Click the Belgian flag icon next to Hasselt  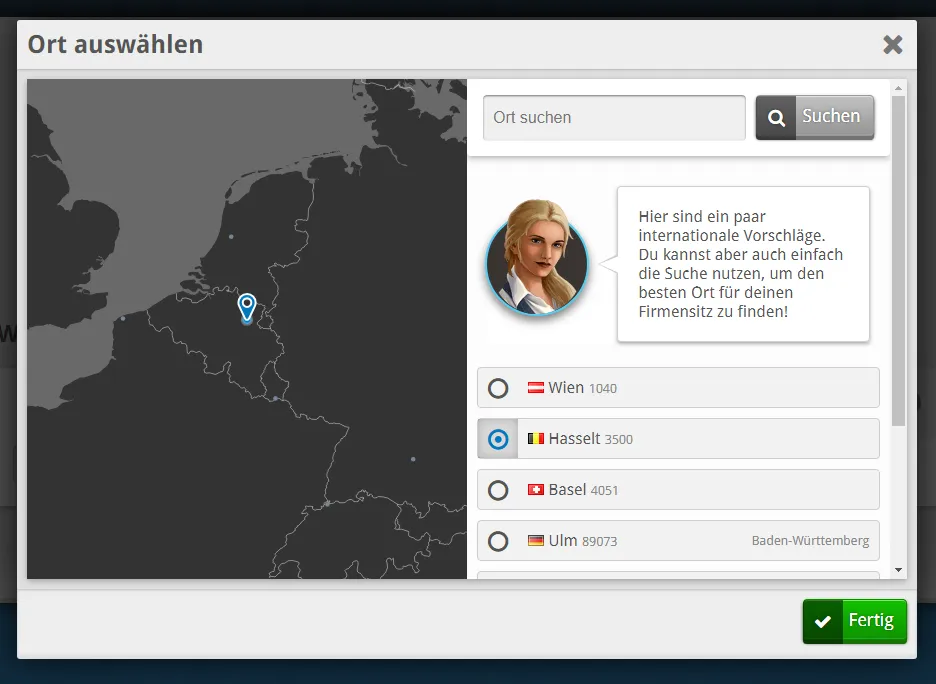coord(536,439)
